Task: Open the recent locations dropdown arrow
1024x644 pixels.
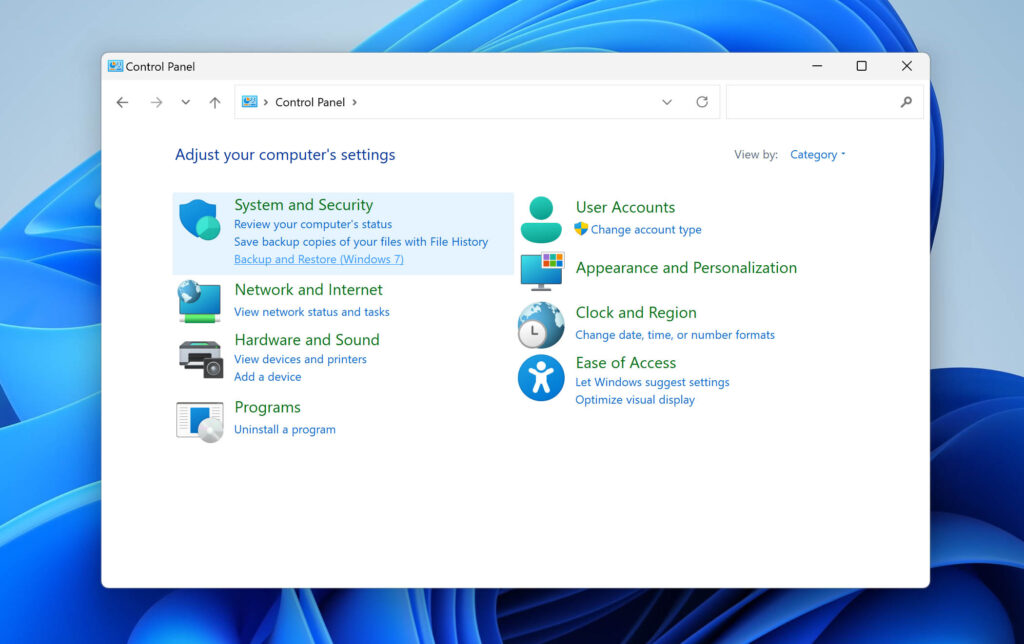Action: (x=185, y=103)
